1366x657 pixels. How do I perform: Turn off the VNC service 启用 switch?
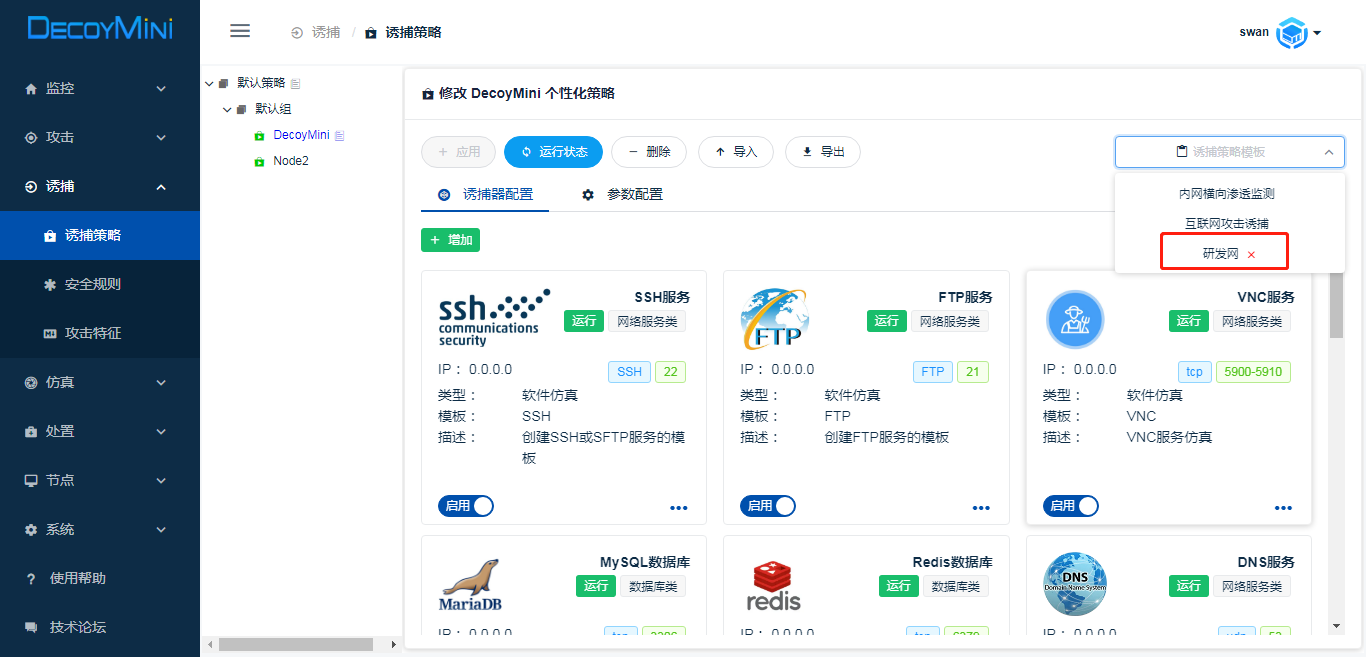pos(1070,506)
